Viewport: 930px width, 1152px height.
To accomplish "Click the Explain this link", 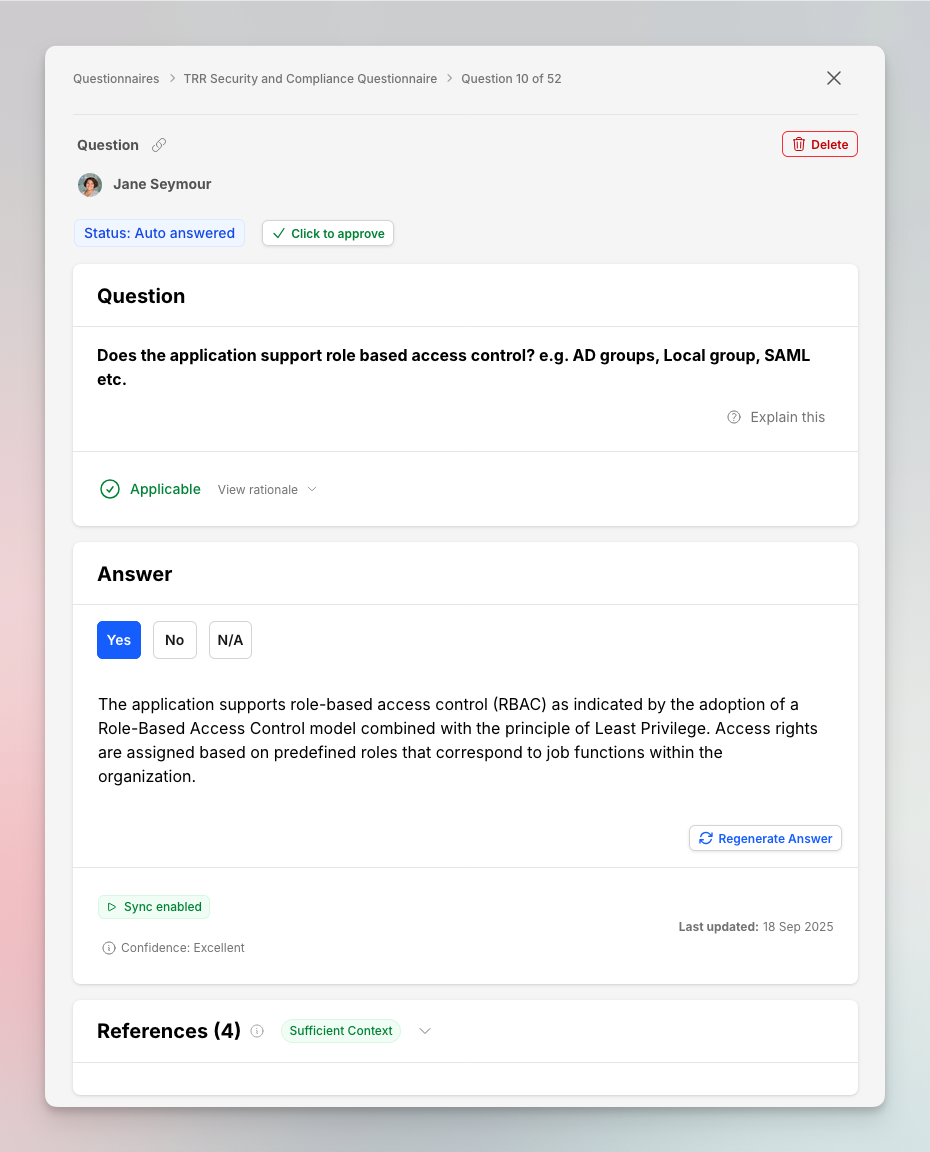I will tap(787, 417).
